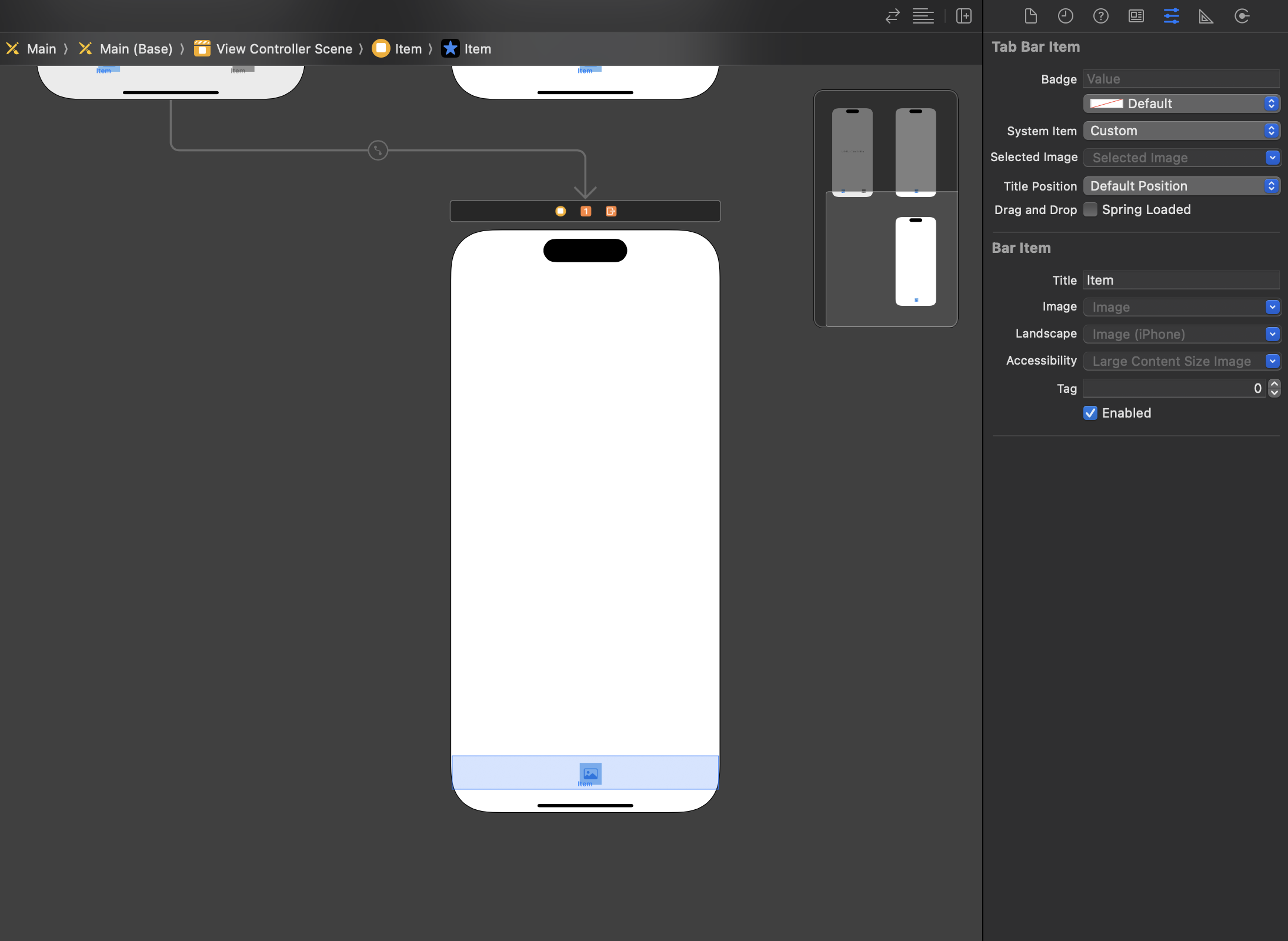Click the segue icon on connector line

pyautogui.click(x=378, y=150)
